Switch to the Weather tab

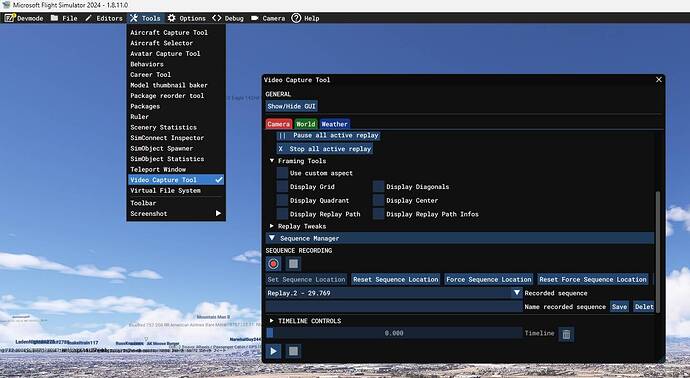[x=334, y=124]
